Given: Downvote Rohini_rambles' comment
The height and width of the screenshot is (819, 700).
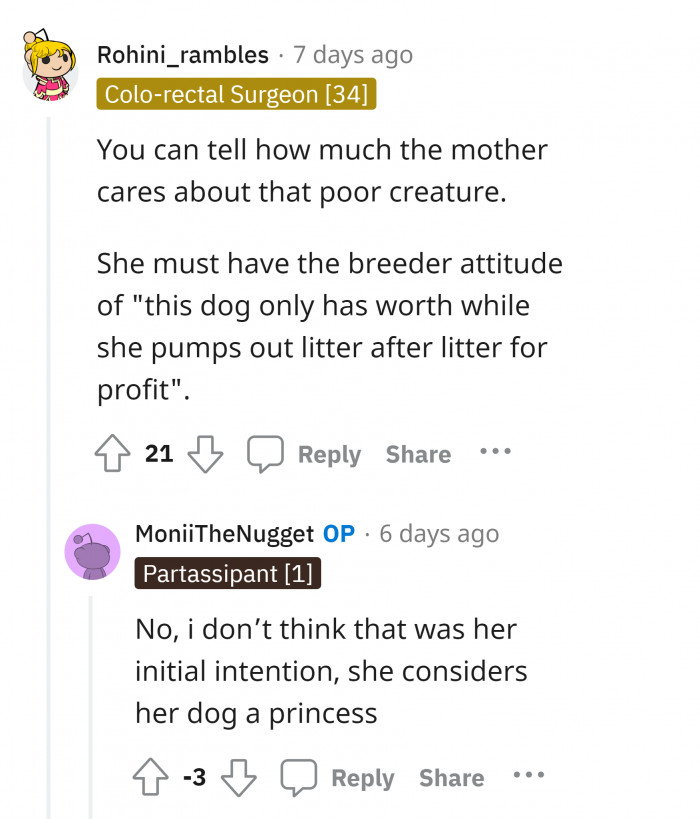Looking at the screenshot, I should point(205,454).
